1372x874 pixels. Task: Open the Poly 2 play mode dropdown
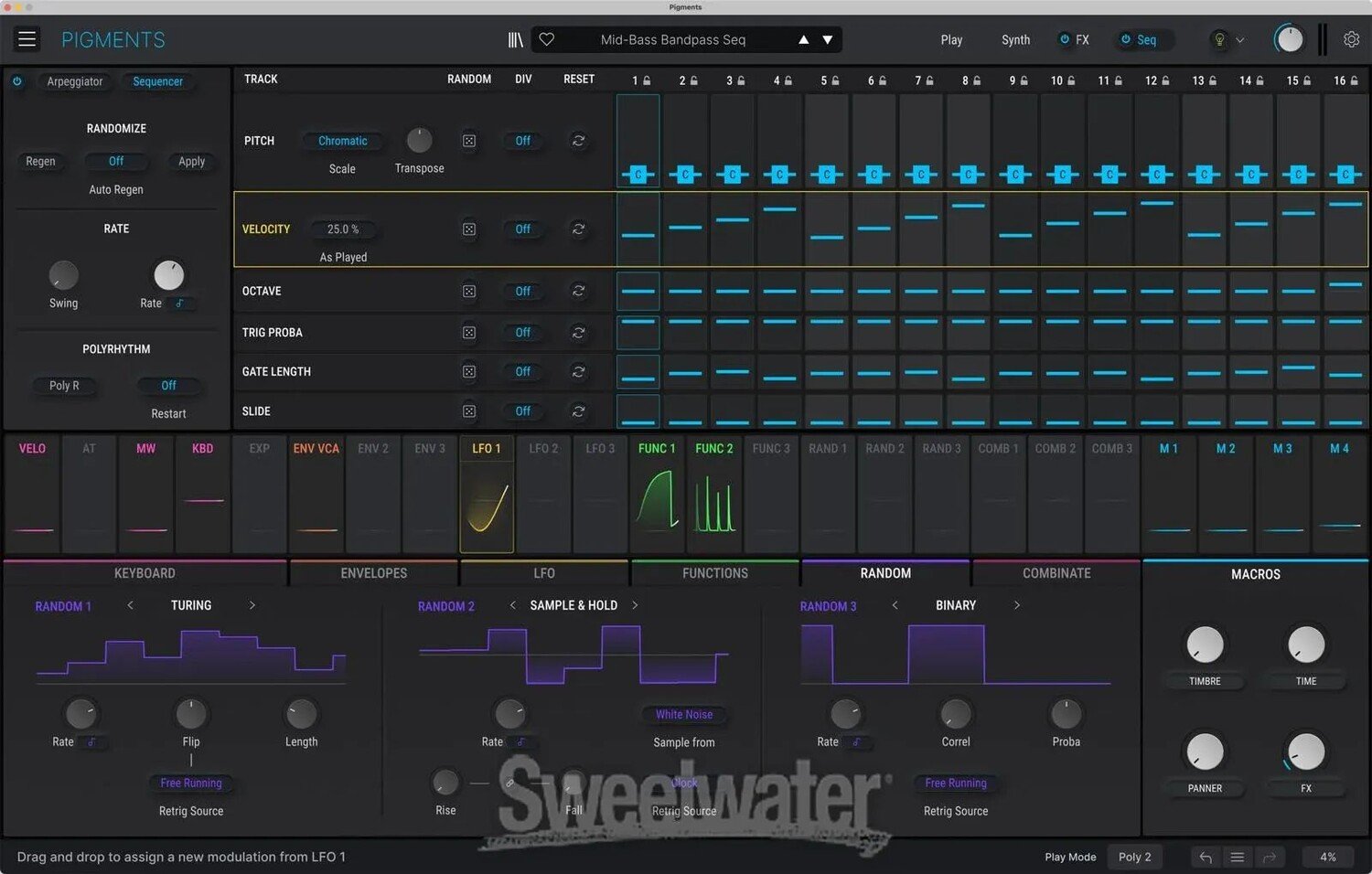coord(1134,857)
